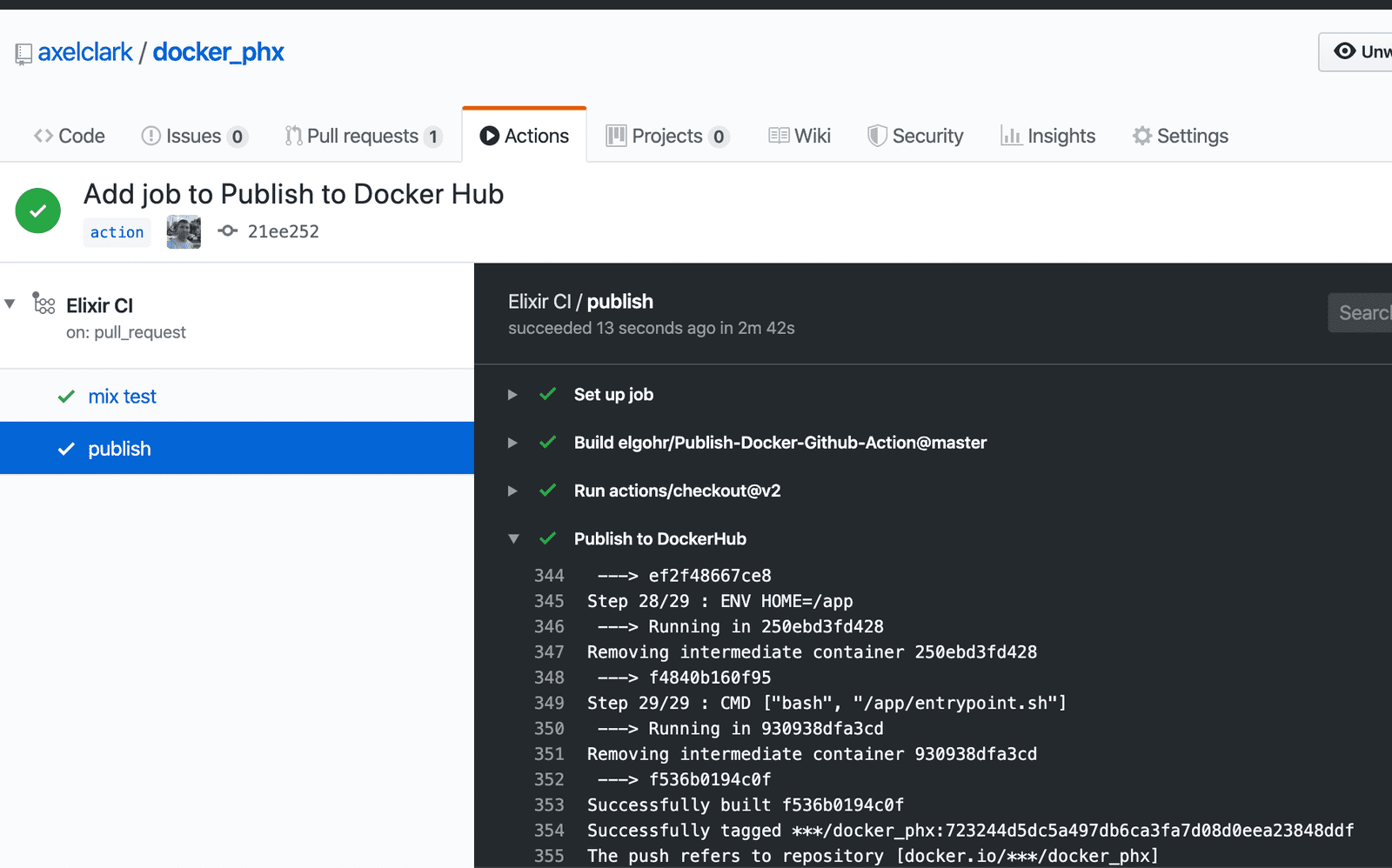Expand the Set up job step
This screenshot has height=868, width=1392.
point(512,394)
